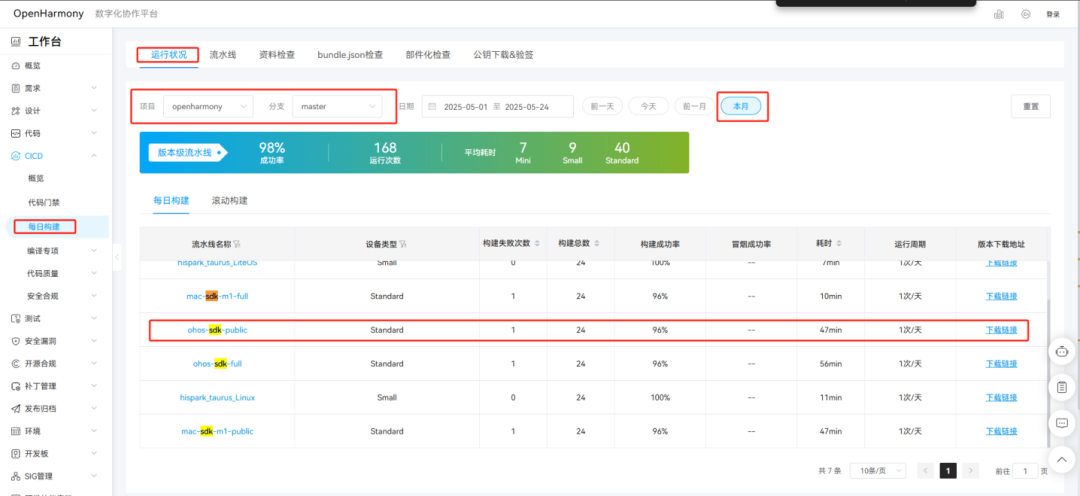Click the 登录 login link
Screen dimensions: 1080x496
point(1052,14)
